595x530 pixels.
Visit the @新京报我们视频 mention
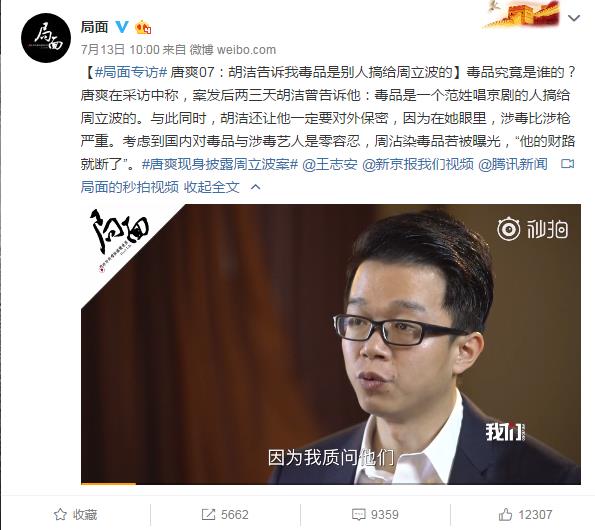coord(418,164)
